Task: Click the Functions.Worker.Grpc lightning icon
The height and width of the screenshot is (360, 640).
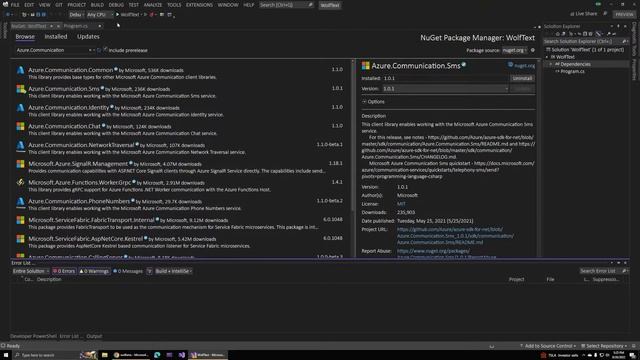Action: (x=20, y=183)
